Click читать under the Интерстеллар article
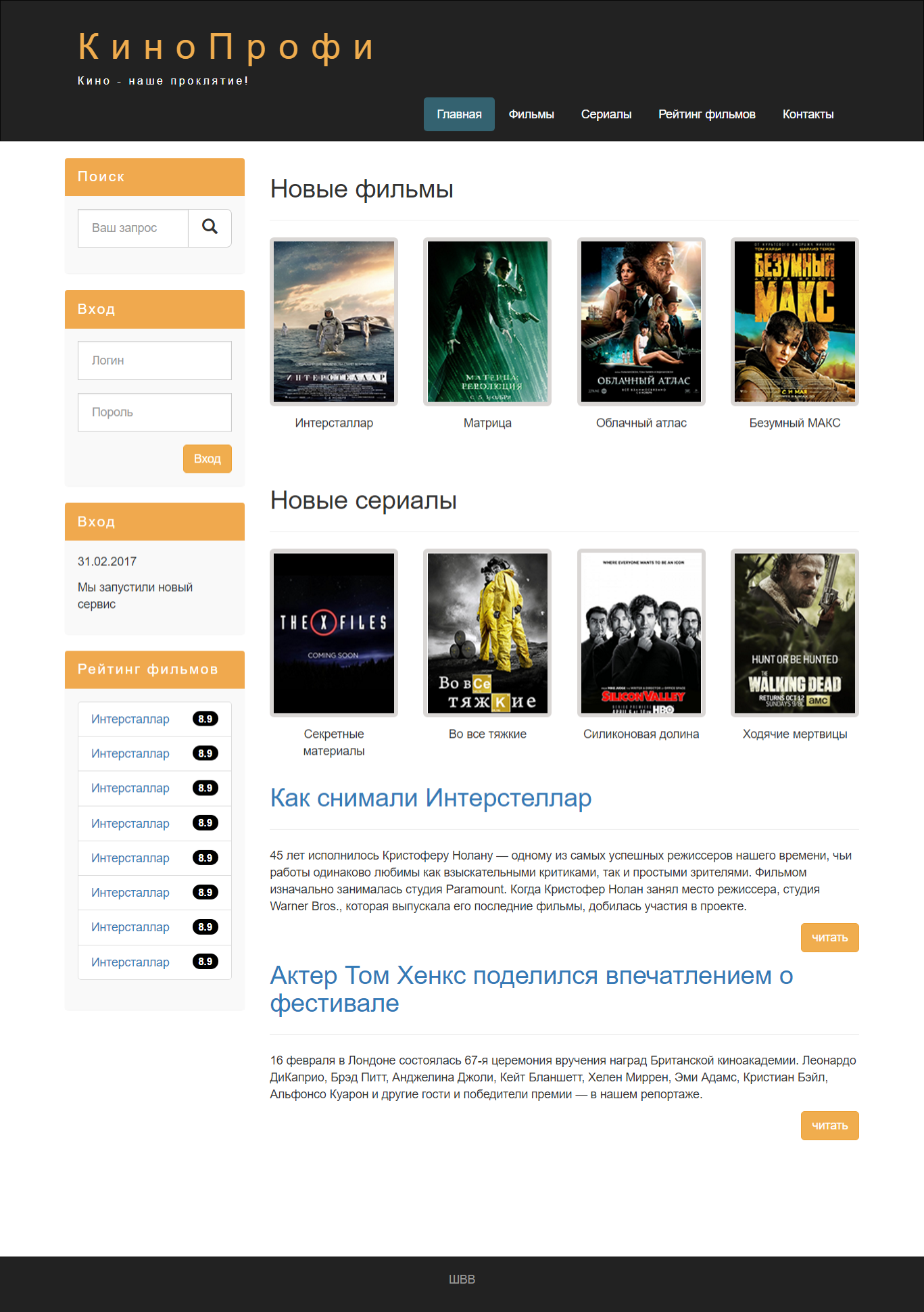Viewport: 924px width, 1312px height. click(x=830, y=937)
